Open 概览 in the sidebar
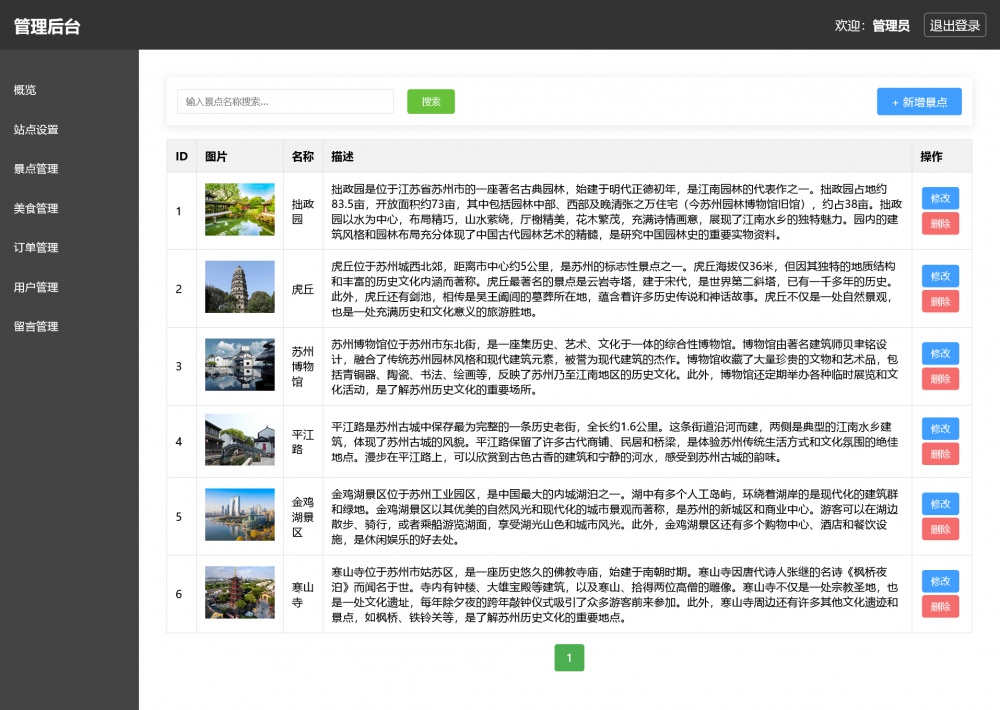Viewport: 1000px width, 710px height. tap(25, 90)
